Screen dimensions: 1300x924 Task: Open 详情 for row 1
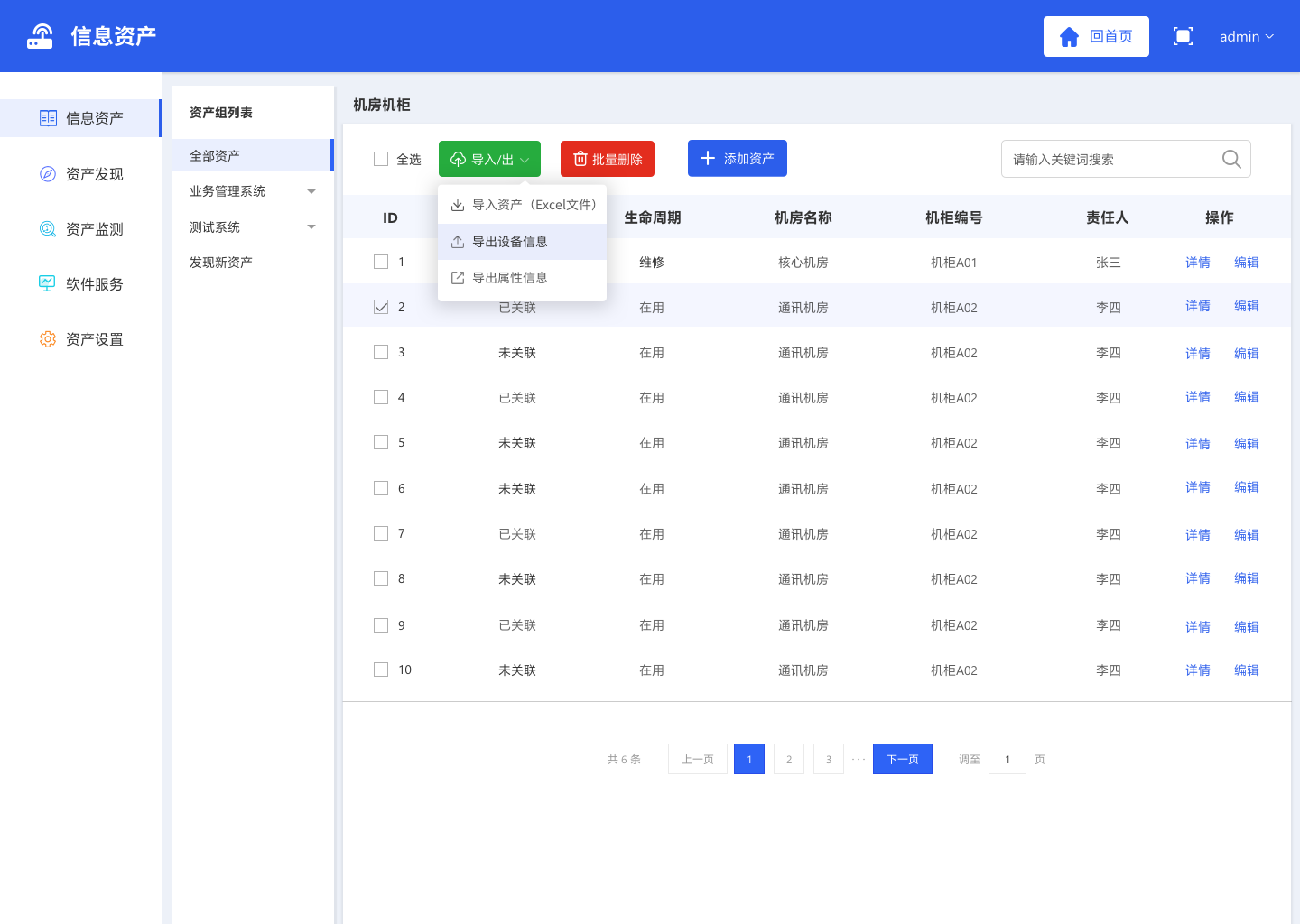point(1198,263)
